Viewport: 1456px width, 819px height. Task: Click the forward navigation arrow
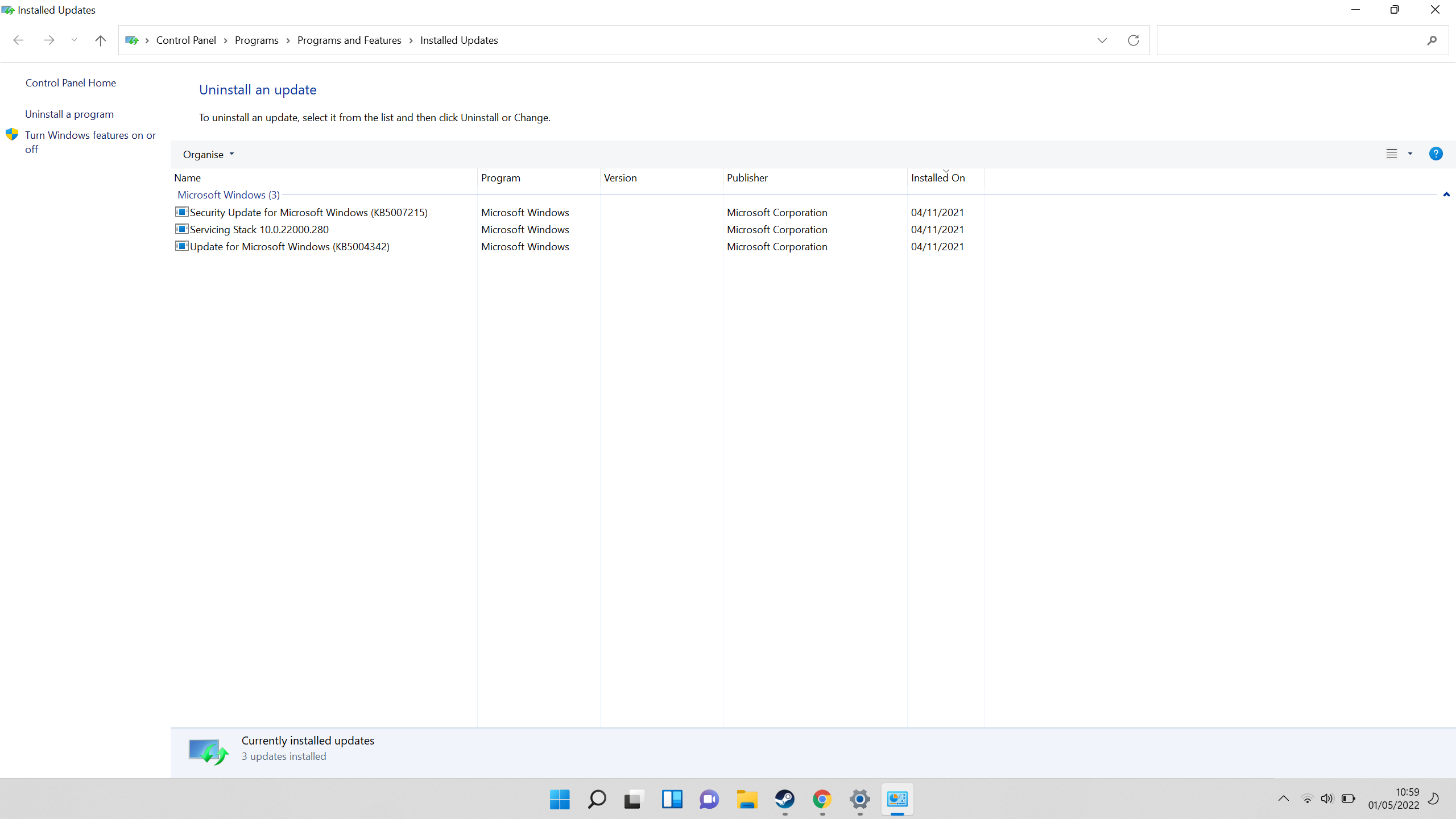coord(49,40)
